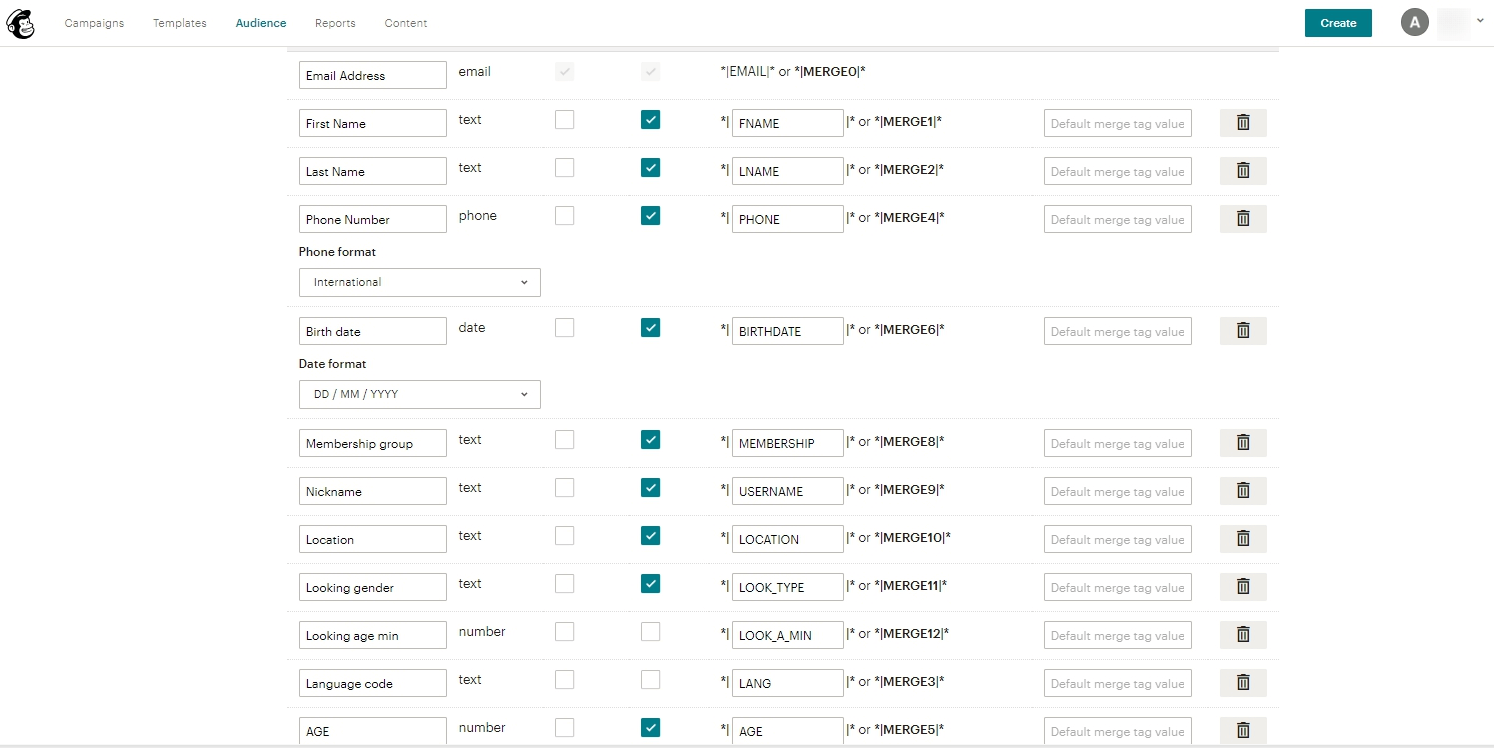Toggle required checkbox for Membership group

point(565,440)
